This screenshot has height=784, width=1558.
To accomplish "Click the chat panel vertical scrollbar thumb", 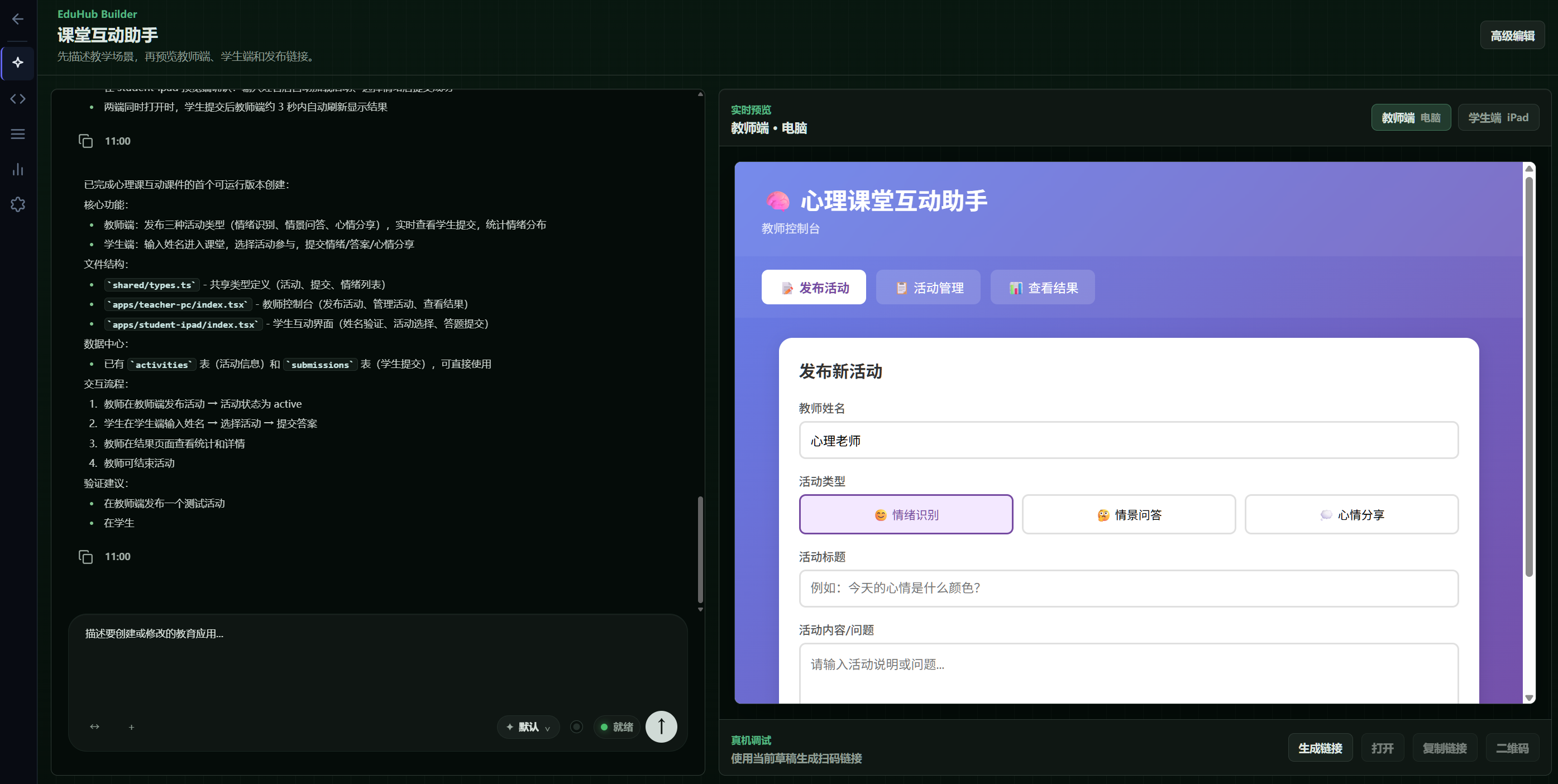I will tap(700, 549).
